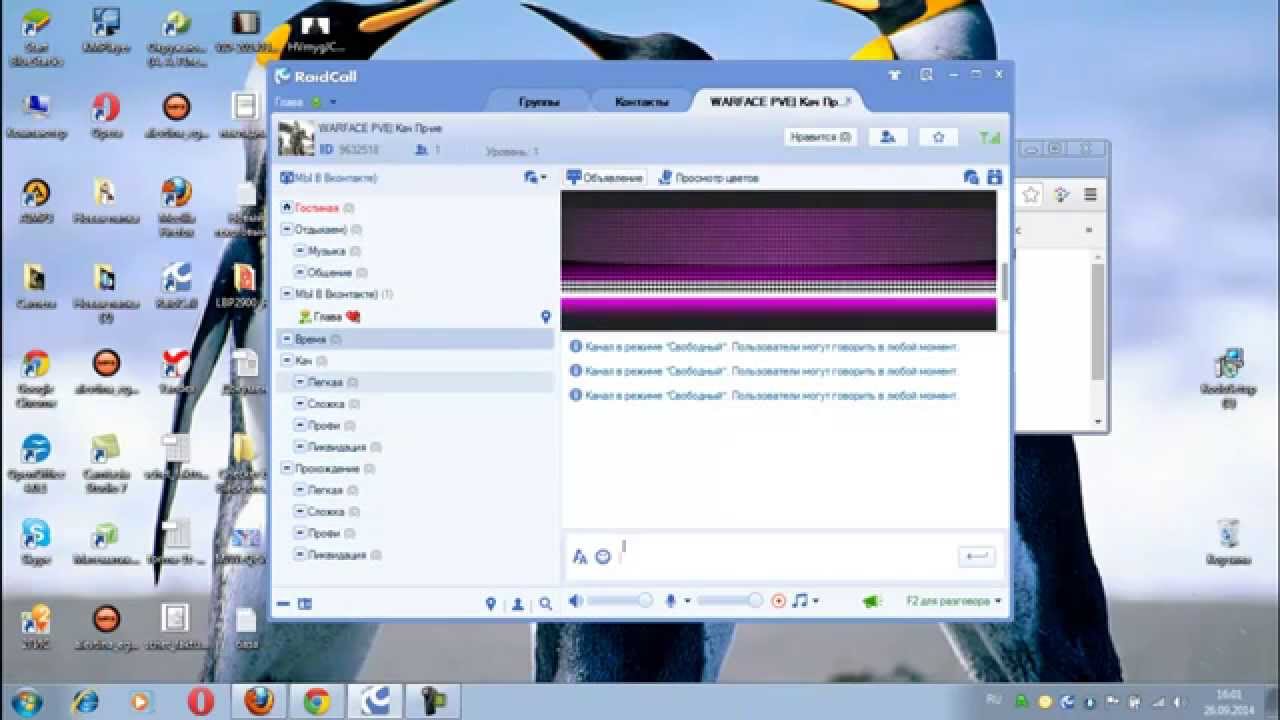Open the microphone options dropdown arrow

pyautogui.click(x=687, y=601)
